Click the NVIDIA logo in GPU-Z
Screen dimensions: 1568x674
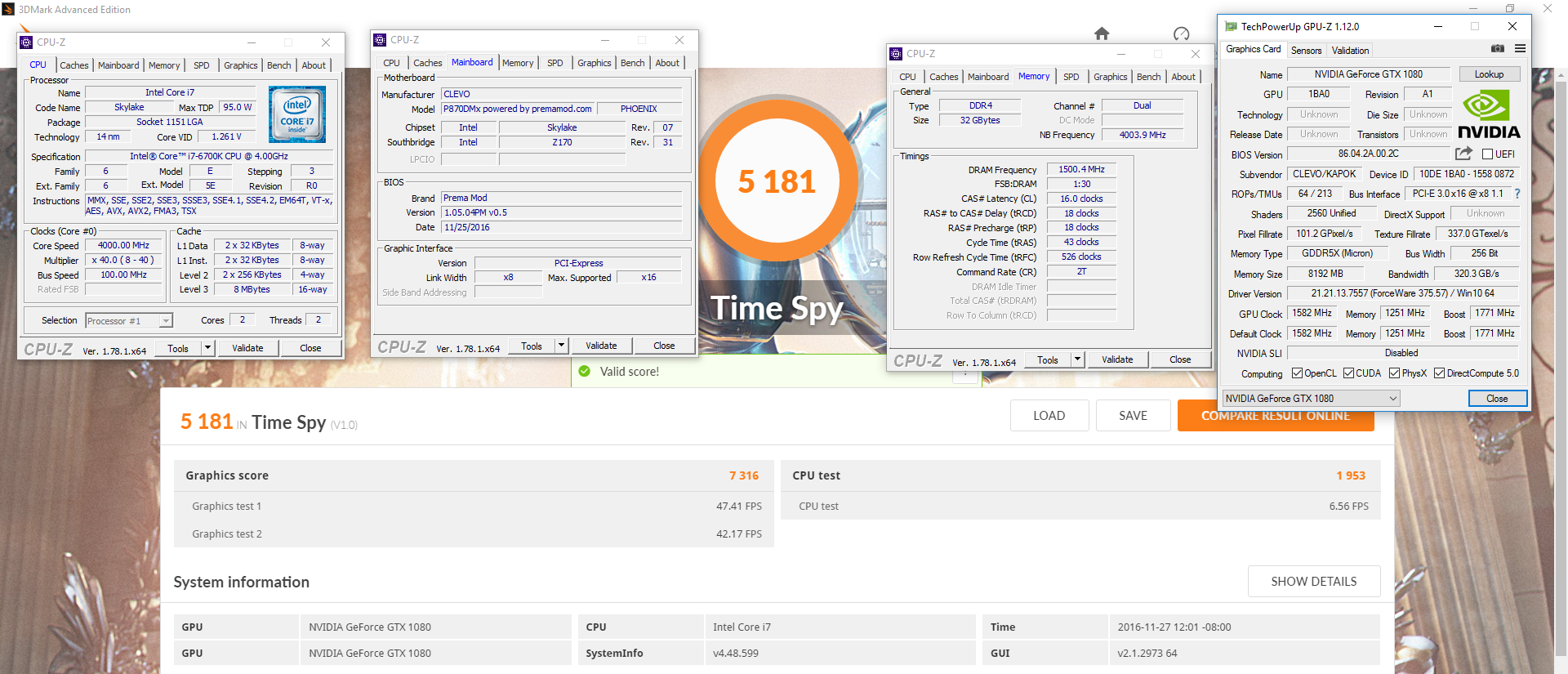pos(1489,114)
